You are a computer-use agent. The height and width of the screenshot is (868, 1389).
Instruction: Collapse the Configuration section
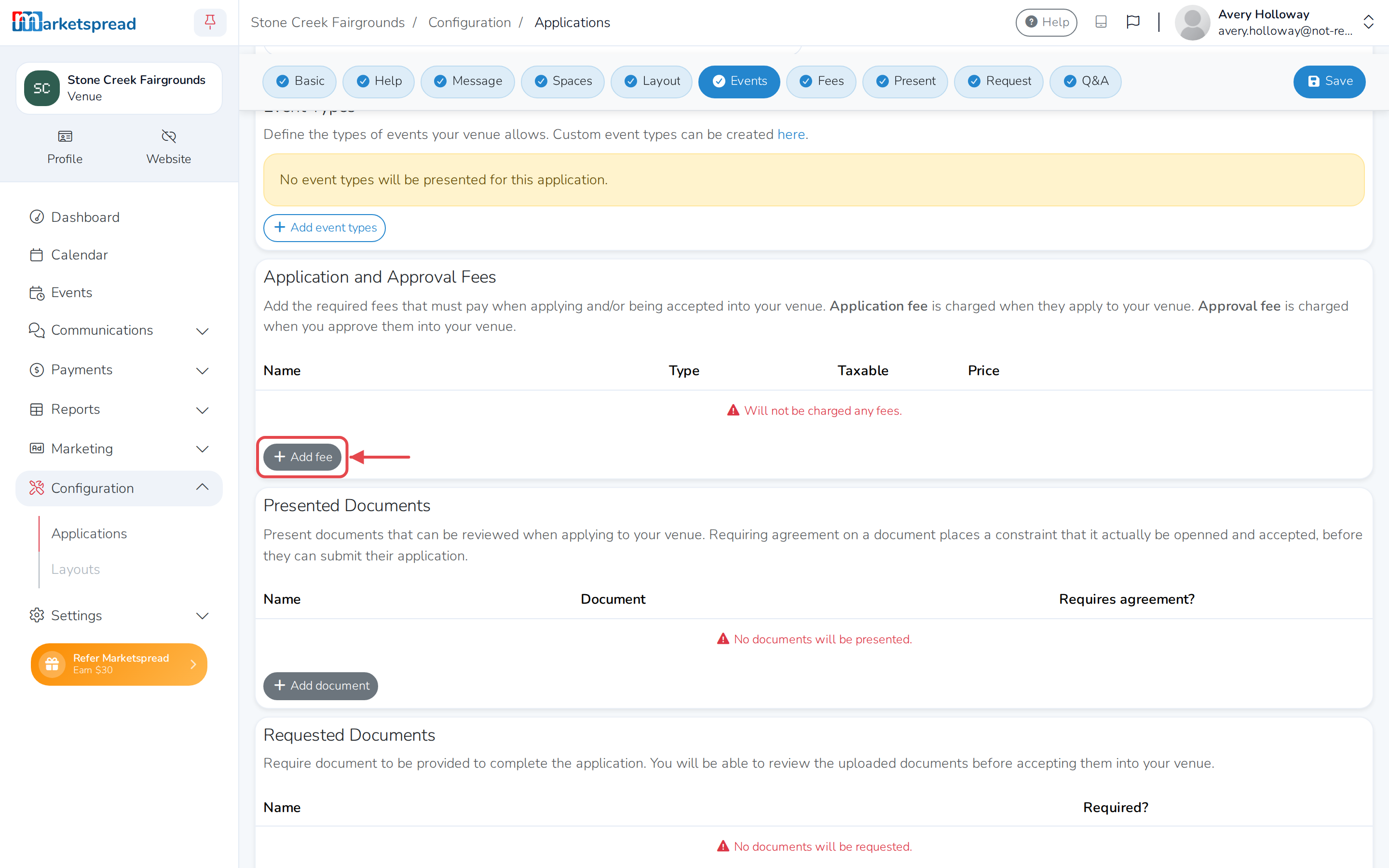point(119,488)
